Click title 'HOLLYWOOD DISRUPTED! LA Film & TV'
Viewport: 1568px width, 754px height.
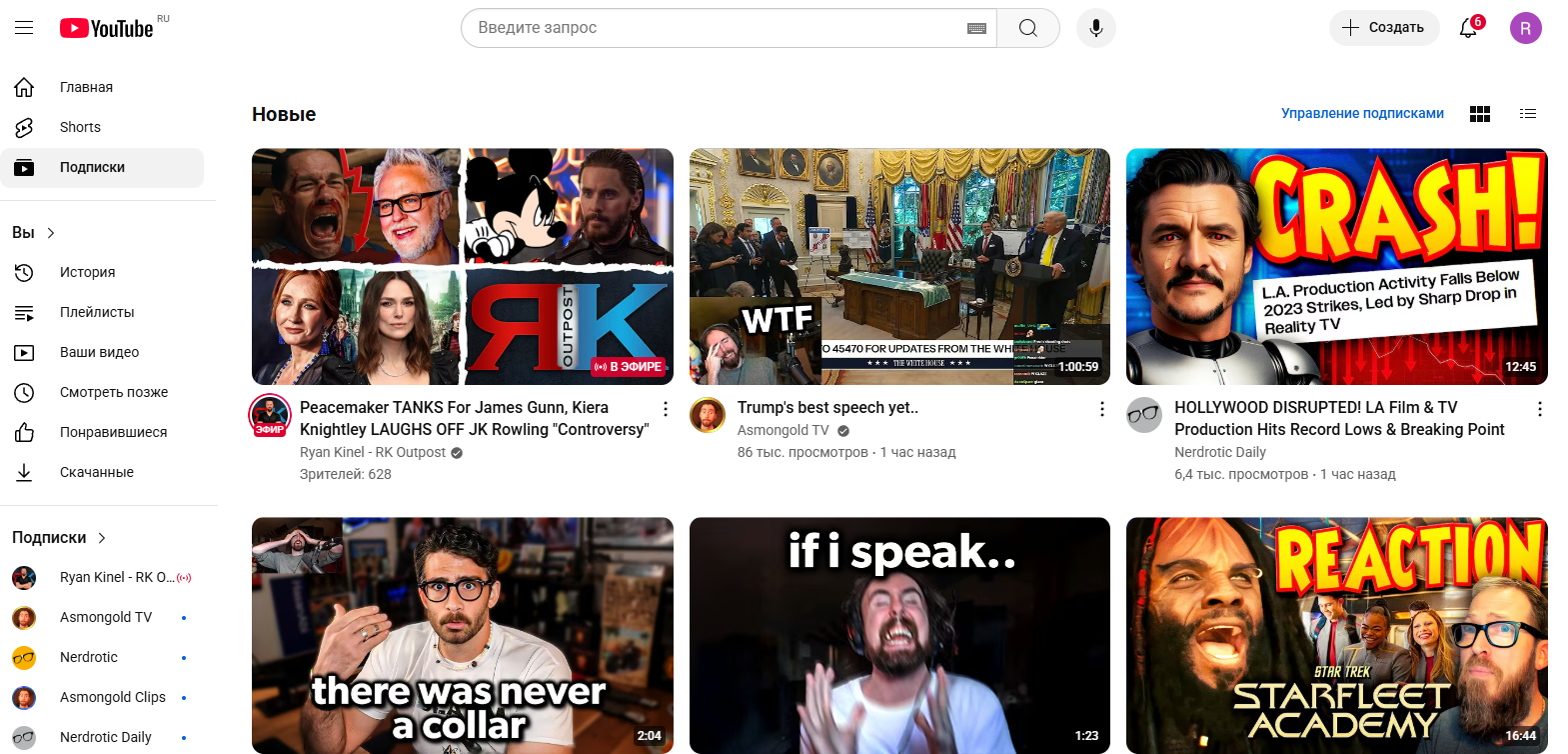click(1339, 418)
